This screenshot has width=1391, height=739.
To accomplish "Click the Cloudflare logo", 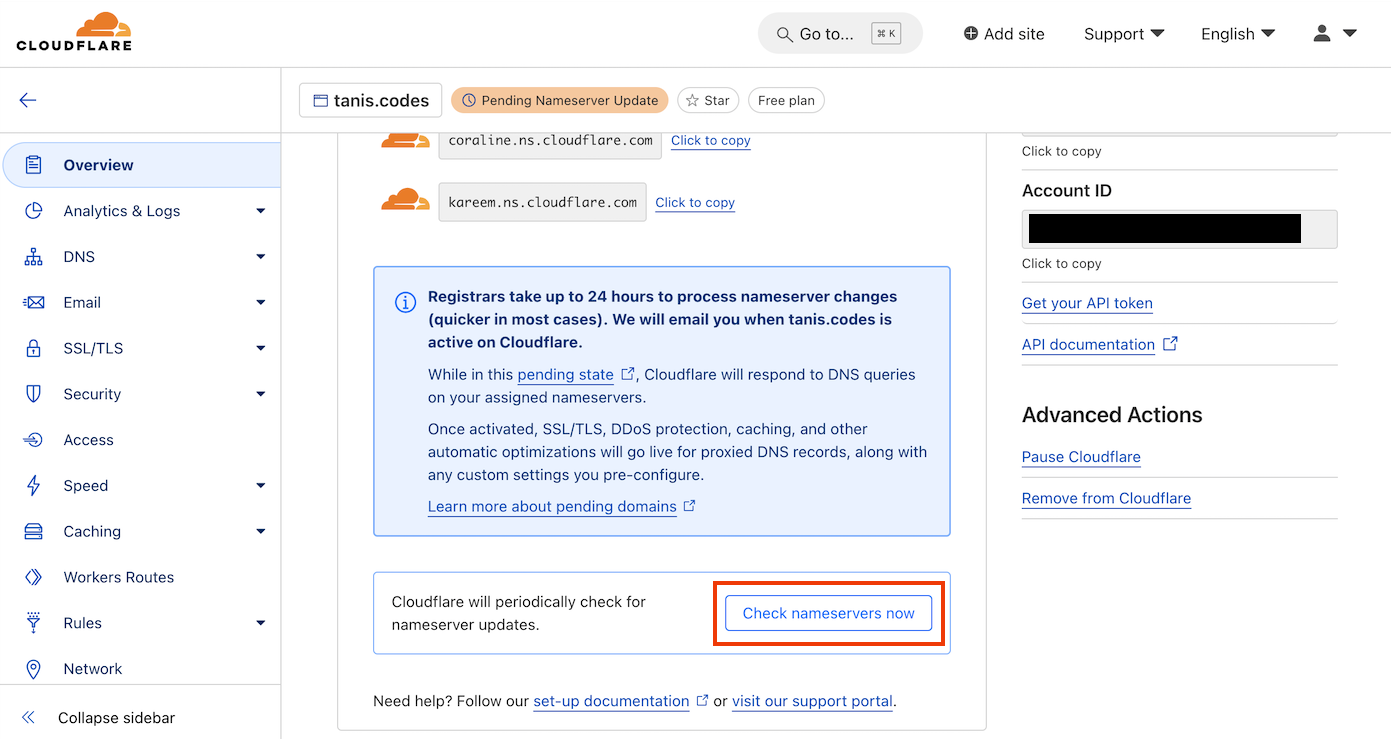I will [x=74, y=32].
